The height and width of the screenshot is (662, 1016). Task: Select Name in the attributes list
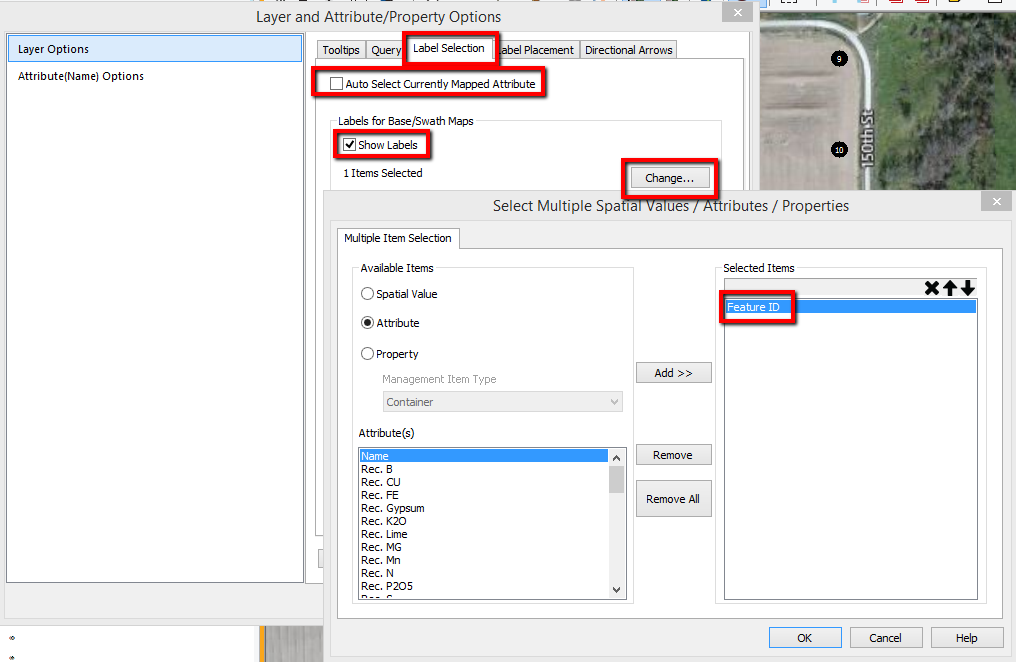(x=483, y=456)
